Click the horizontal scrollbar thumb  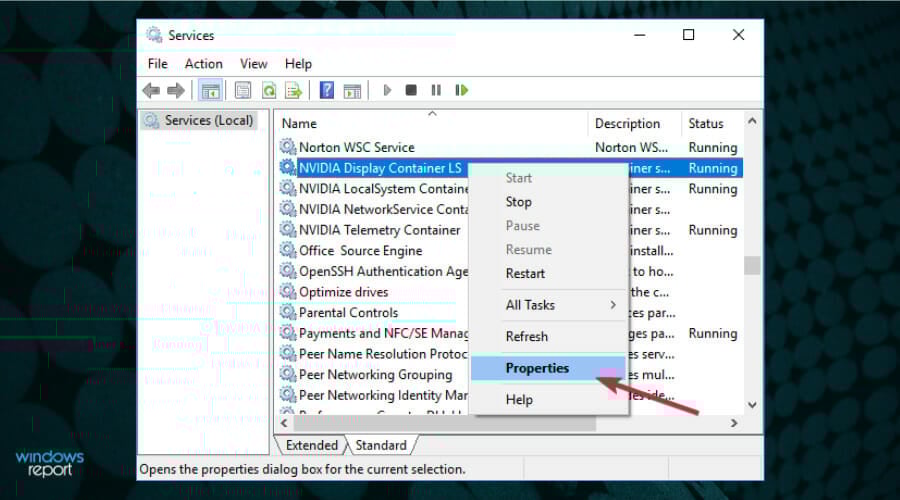pos(445,424)
